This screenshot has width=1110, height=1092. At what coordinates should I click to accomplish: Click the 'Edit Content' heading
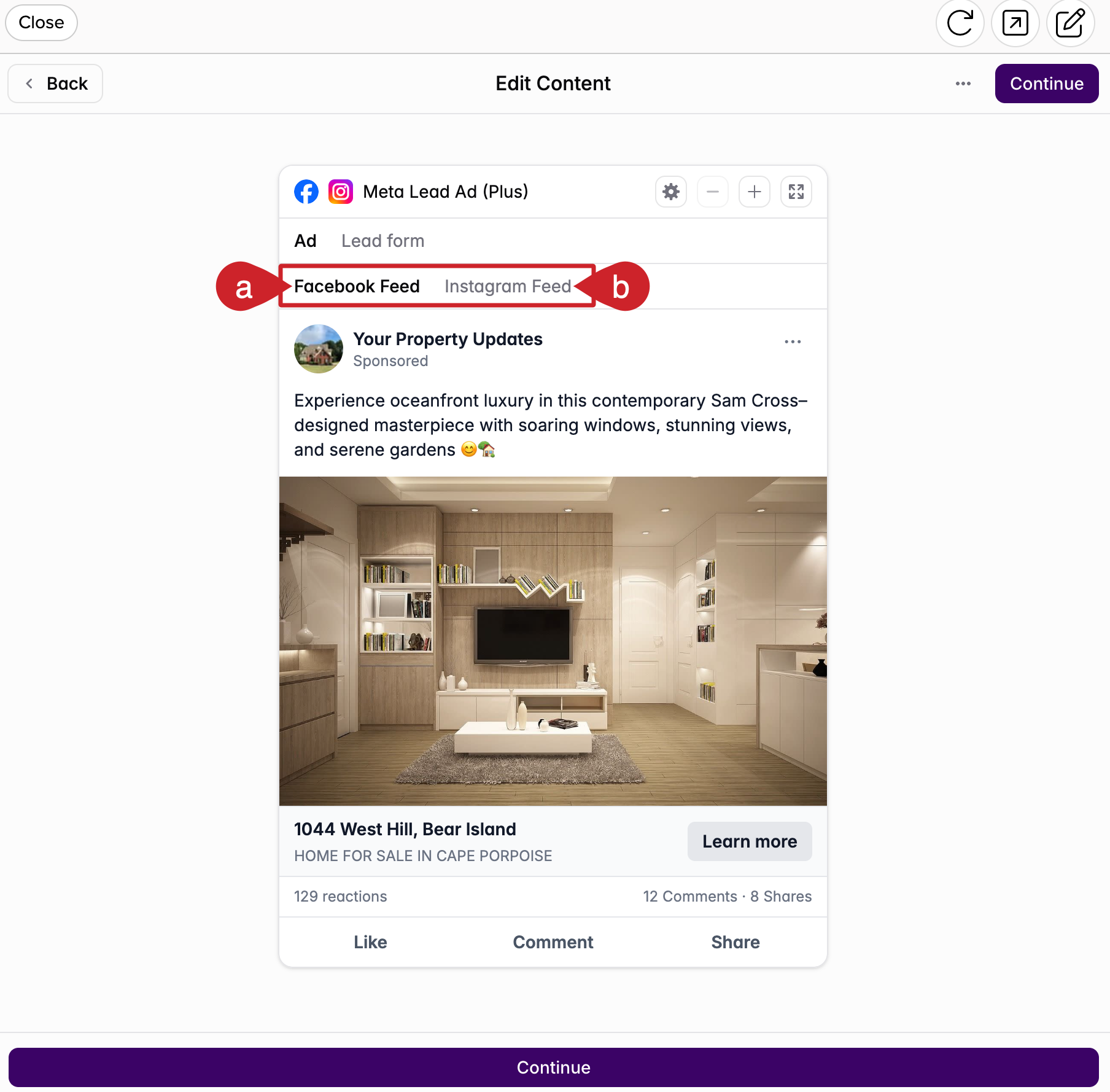pos(553,84)
